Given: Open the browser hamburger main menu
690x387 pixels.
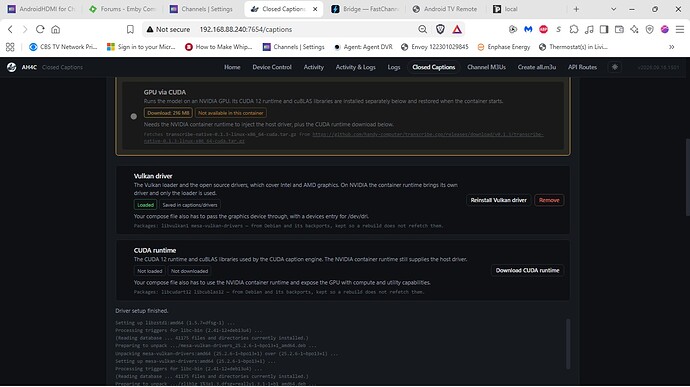Looking at the screenshot, I should click(x=680, y=29).
